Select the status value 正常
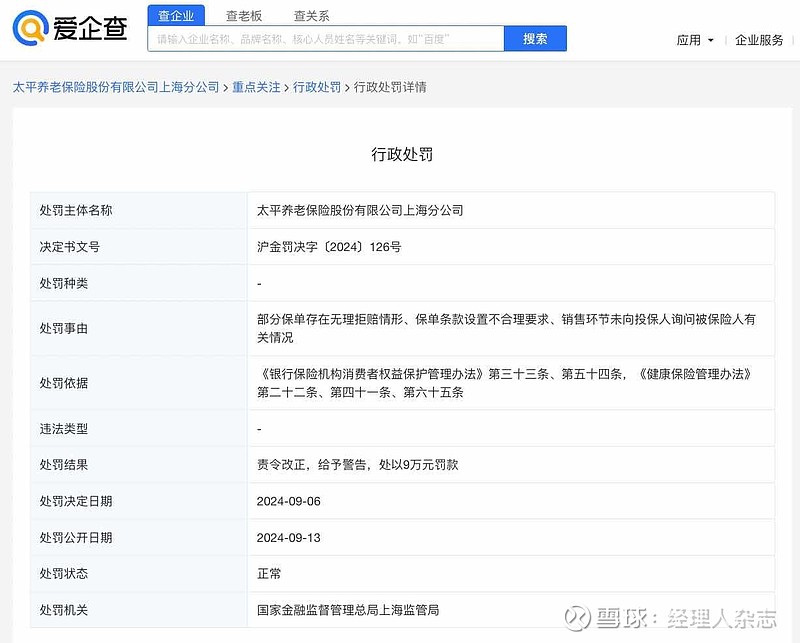 point(269,574)
